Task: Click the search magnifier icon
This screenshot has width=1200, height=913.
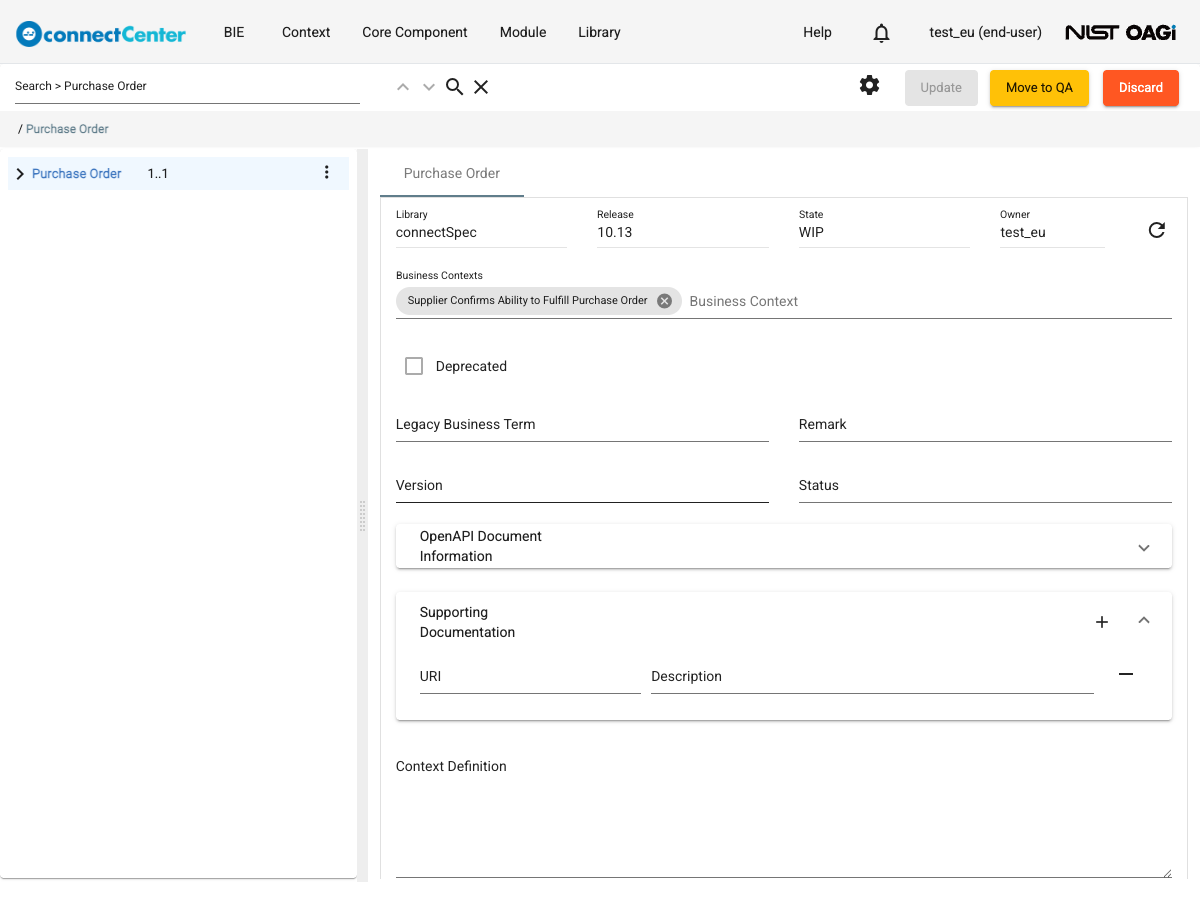Action: click(x=454, y=87)
